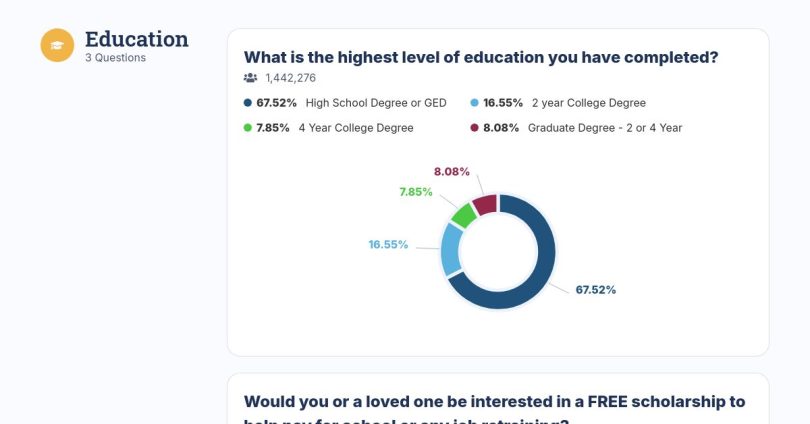Image resolution: width=810 pixels, height=424 pixels.
Task: Select the maroon 8.08% donut segment
Action: click(486, 205)
